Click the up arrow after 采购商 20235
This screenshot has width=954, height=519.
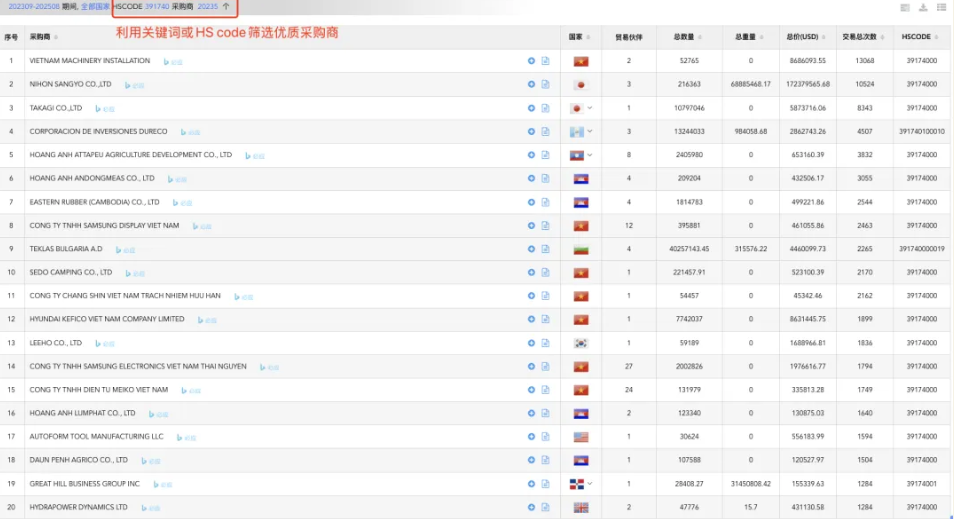point(226,6)
